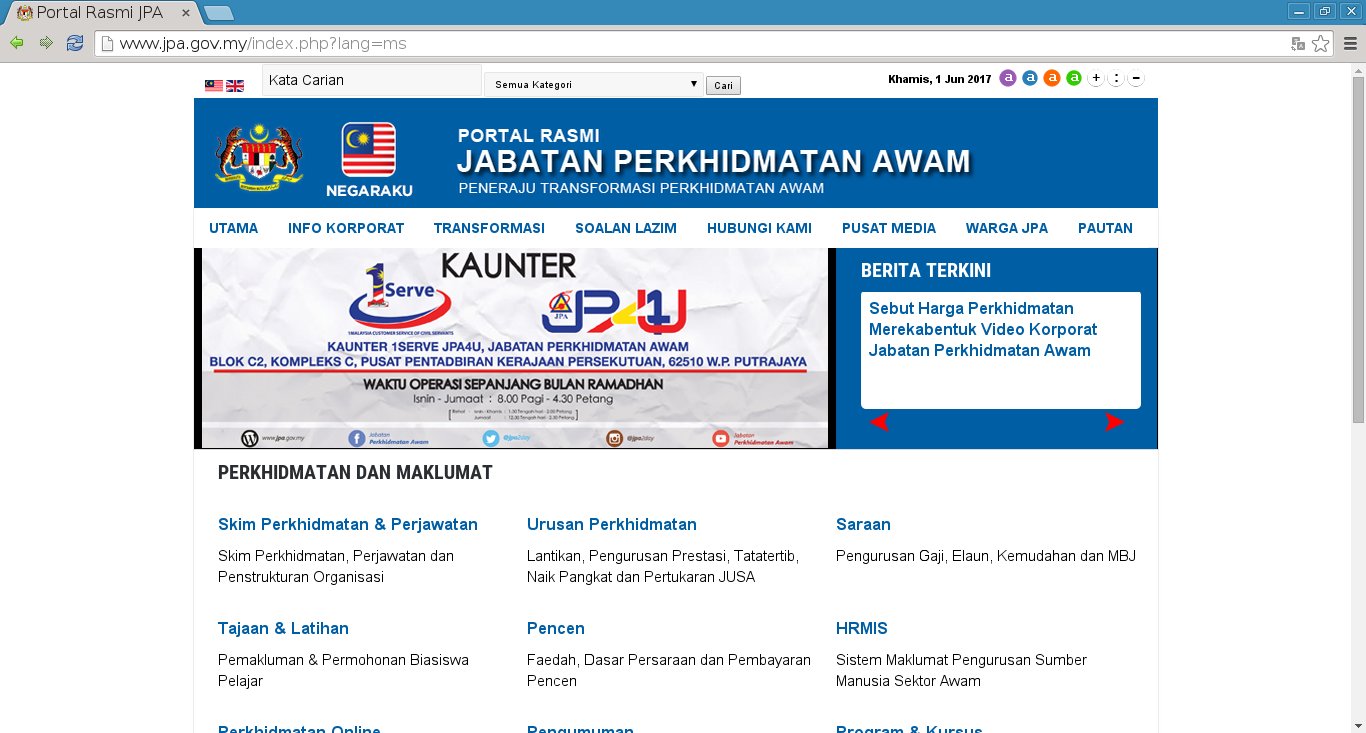Open the INFO KORPORAT menu
The height and width of the screenshot is (733, 1366).
click(346, 228)
